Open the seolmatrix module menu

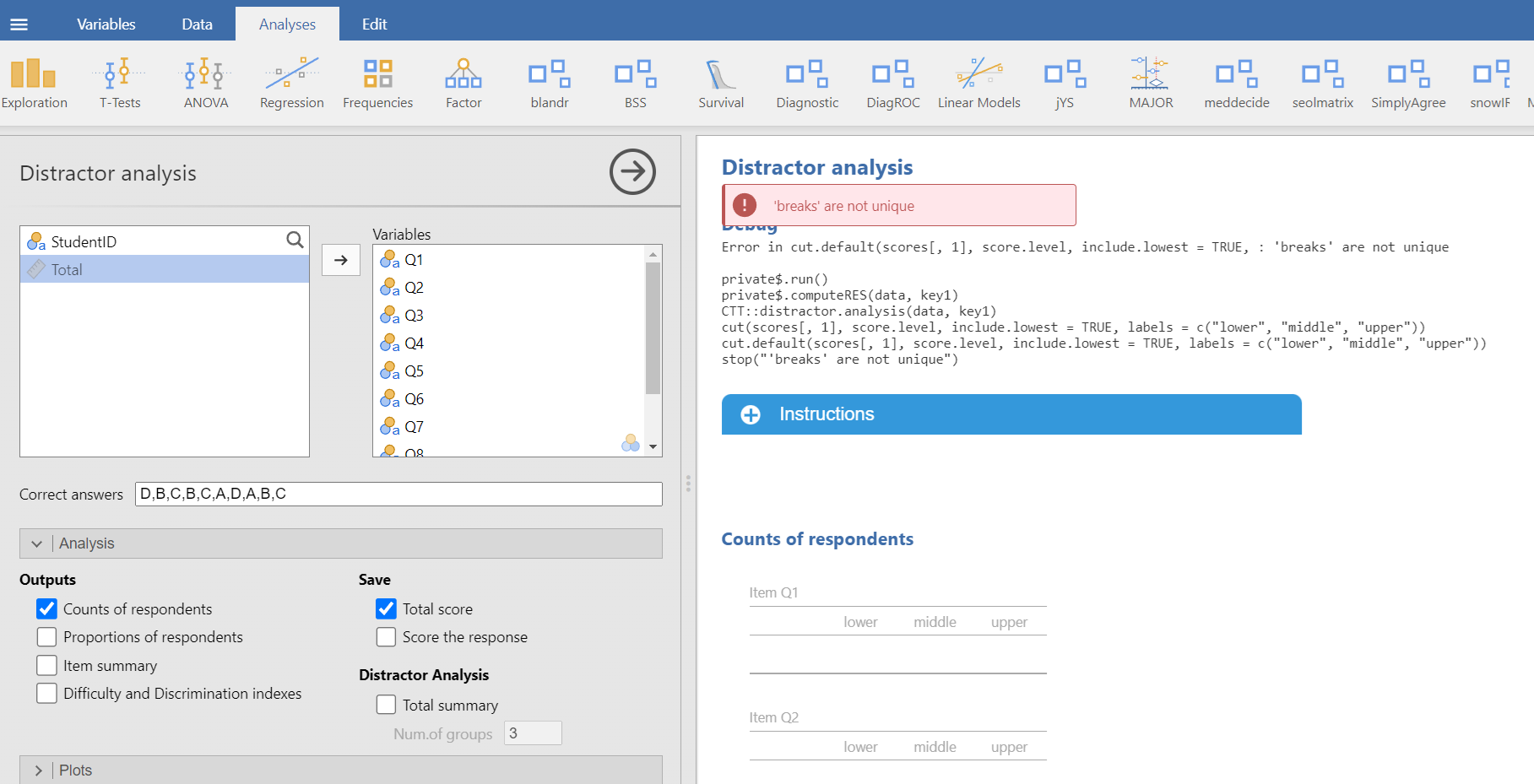[x=1323, y=84]
